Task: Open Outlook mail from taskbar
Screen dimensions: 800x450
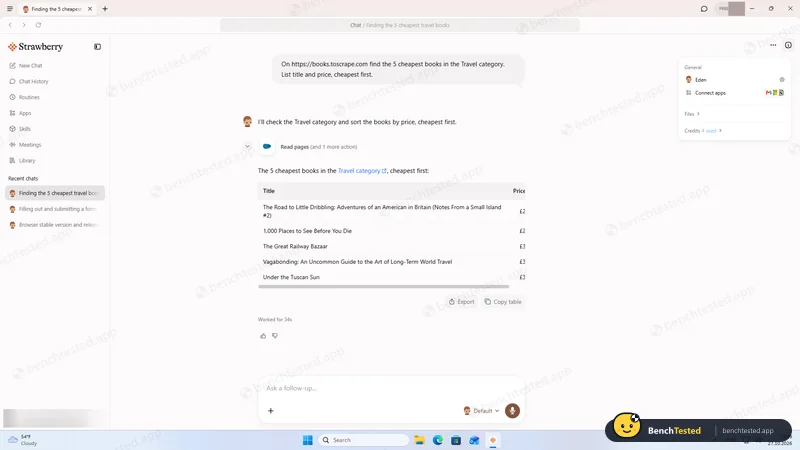Action: tap(474, 440)
